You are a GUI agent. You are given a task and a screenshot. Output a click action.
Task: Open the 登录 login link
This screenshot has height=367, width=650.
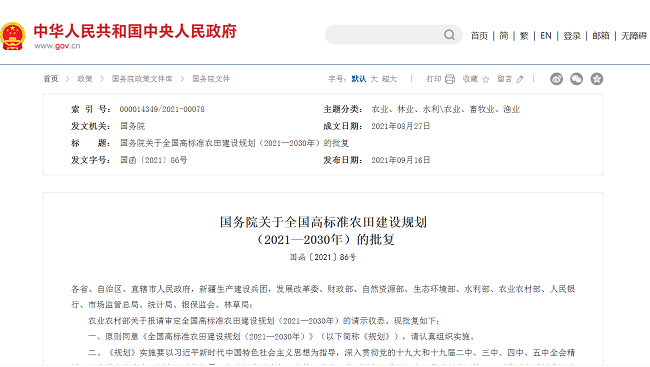[572, 36]
